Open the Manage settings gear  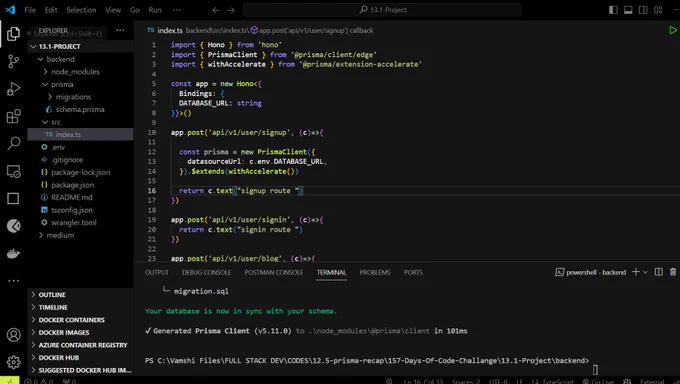[13, 361]
